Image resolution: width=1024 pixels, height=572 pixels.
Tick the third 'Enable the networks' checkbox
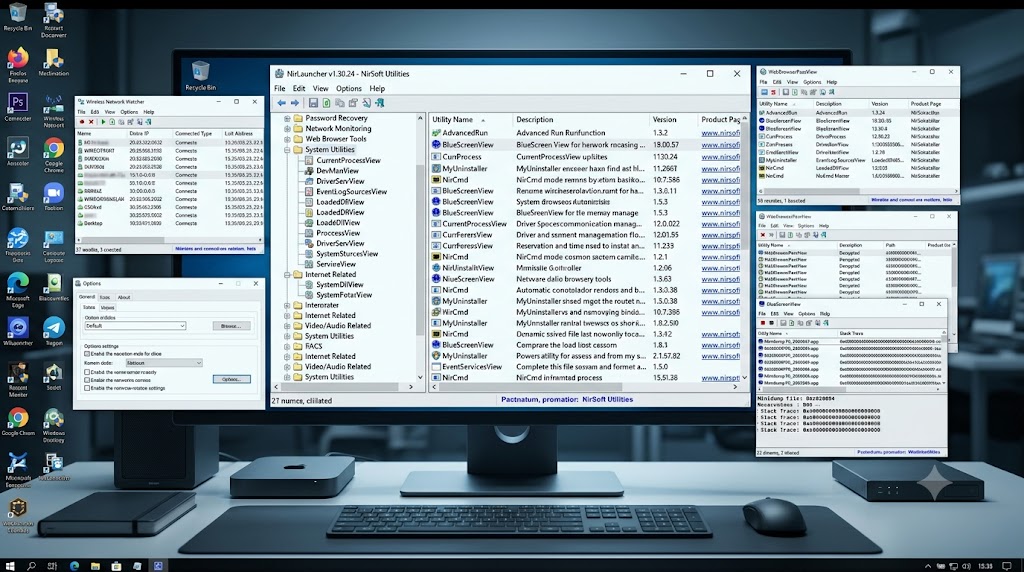coord(87,380)
